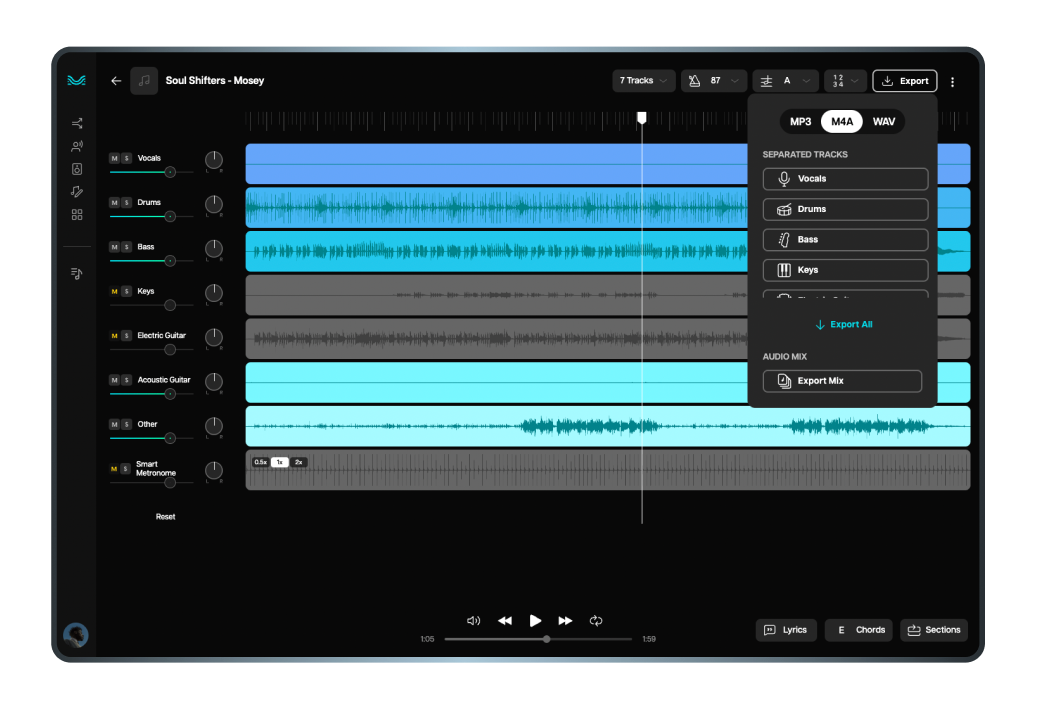Click the Keys pan knob
The width and height of the screenshot is (1037, 709).
click(214, 293)
